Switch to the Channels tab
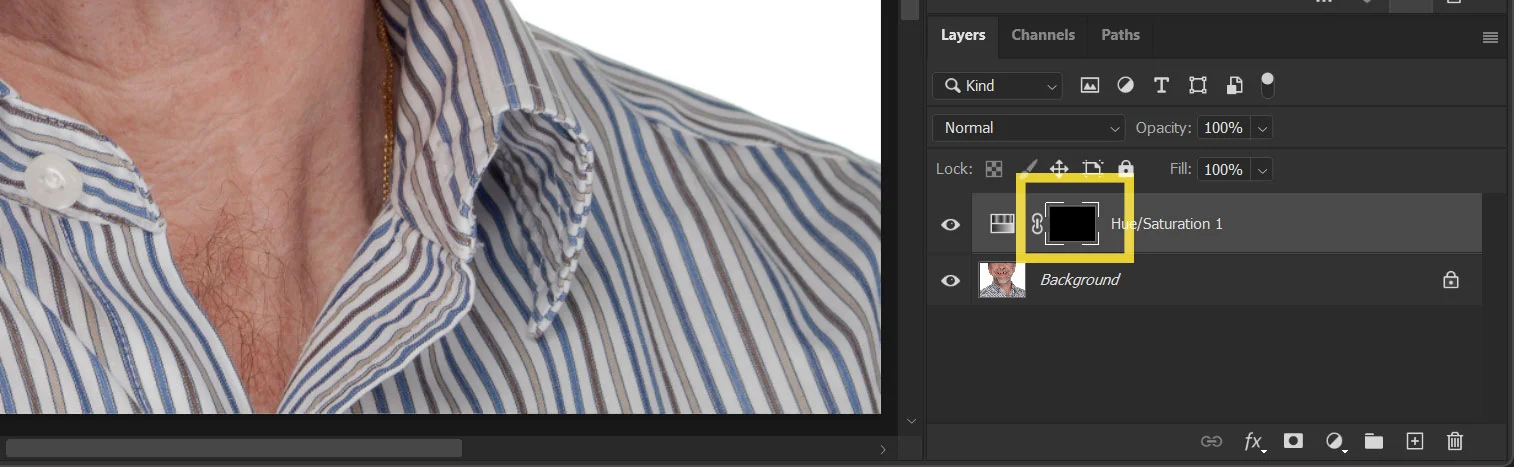The height and width of the screenshot is (467, 1514). [x=1043, y=35]
